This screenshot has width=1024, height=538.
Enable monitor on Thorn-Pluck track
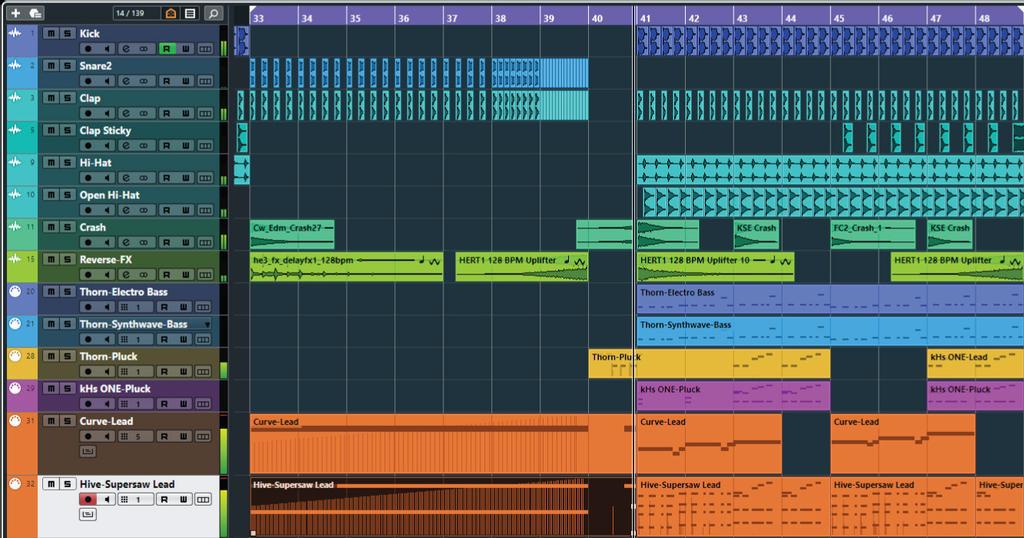click(106, 372)
